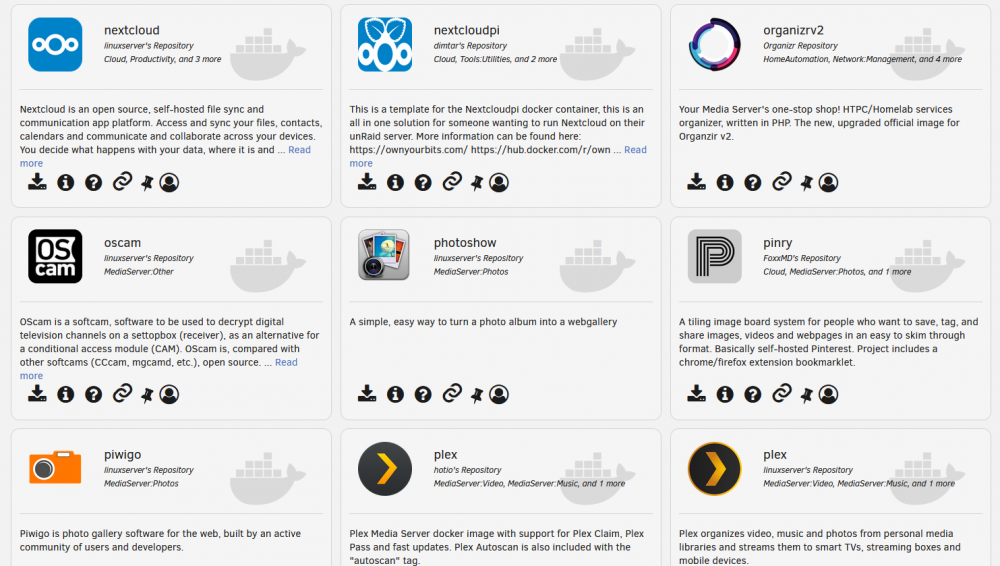Click the link icon for organizrv2
Image resolution: width=1000 pixels, height=566 pixels.
pos(781,182)
